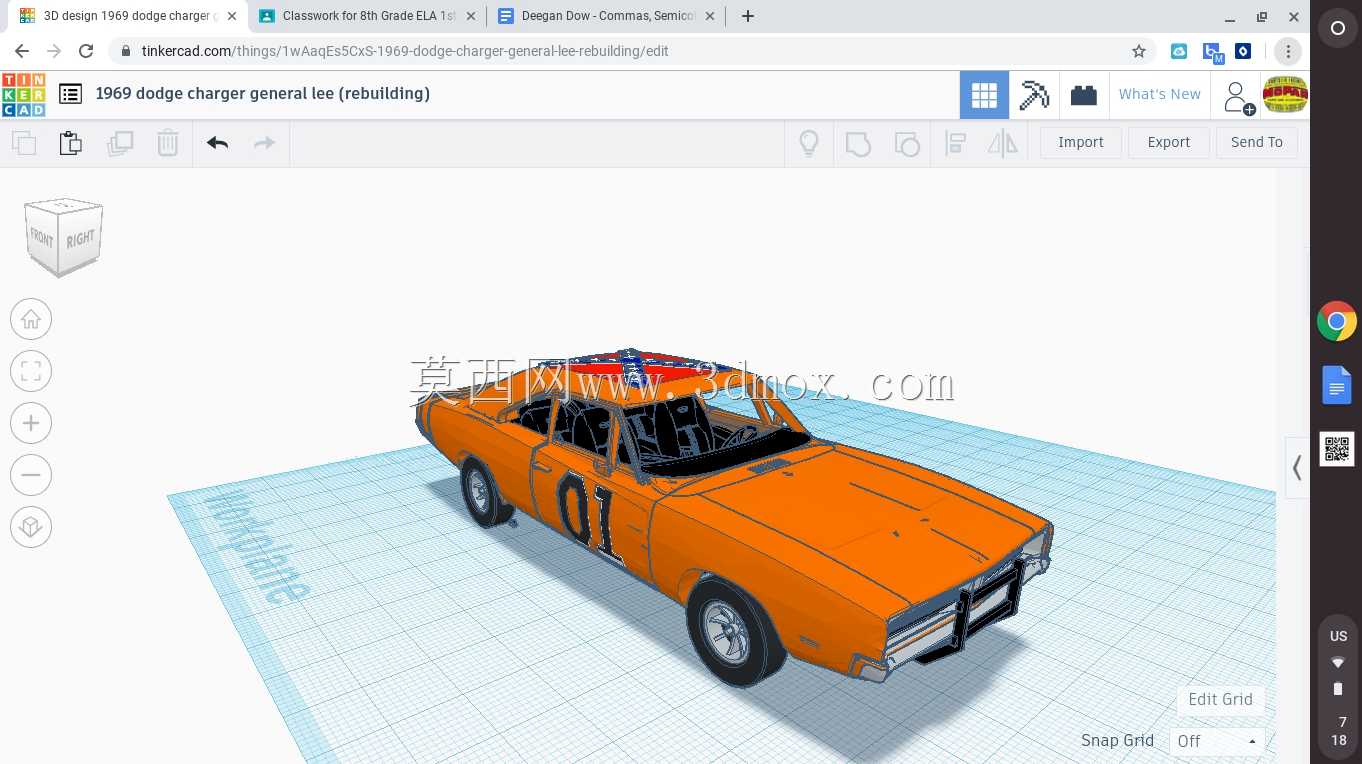Click the Fit all in view icon
The image size is (1362, 764).
pos(31,371)
